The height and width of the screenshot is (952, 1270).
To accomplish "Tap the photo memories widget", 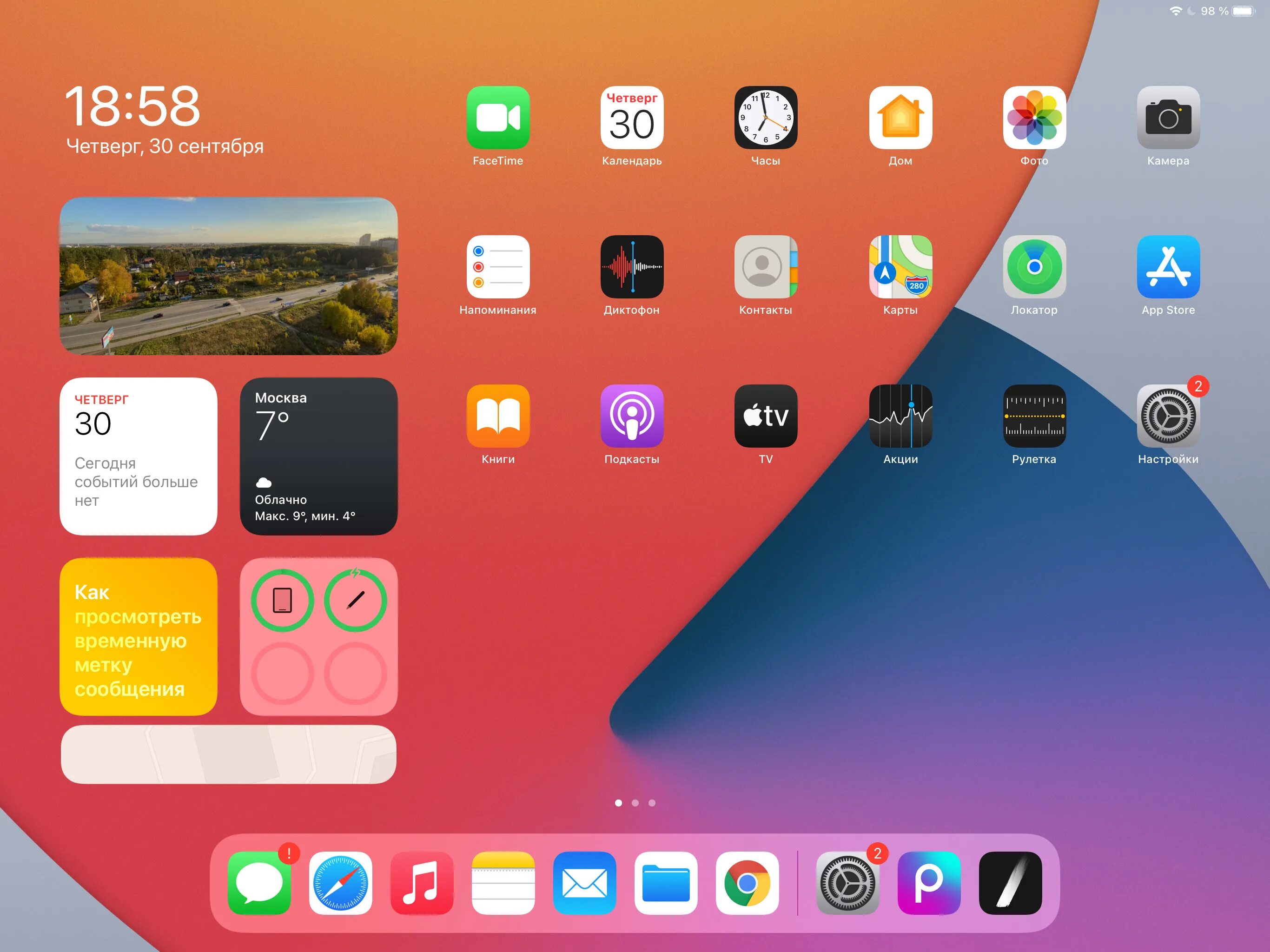I will (x=229, y=276).
